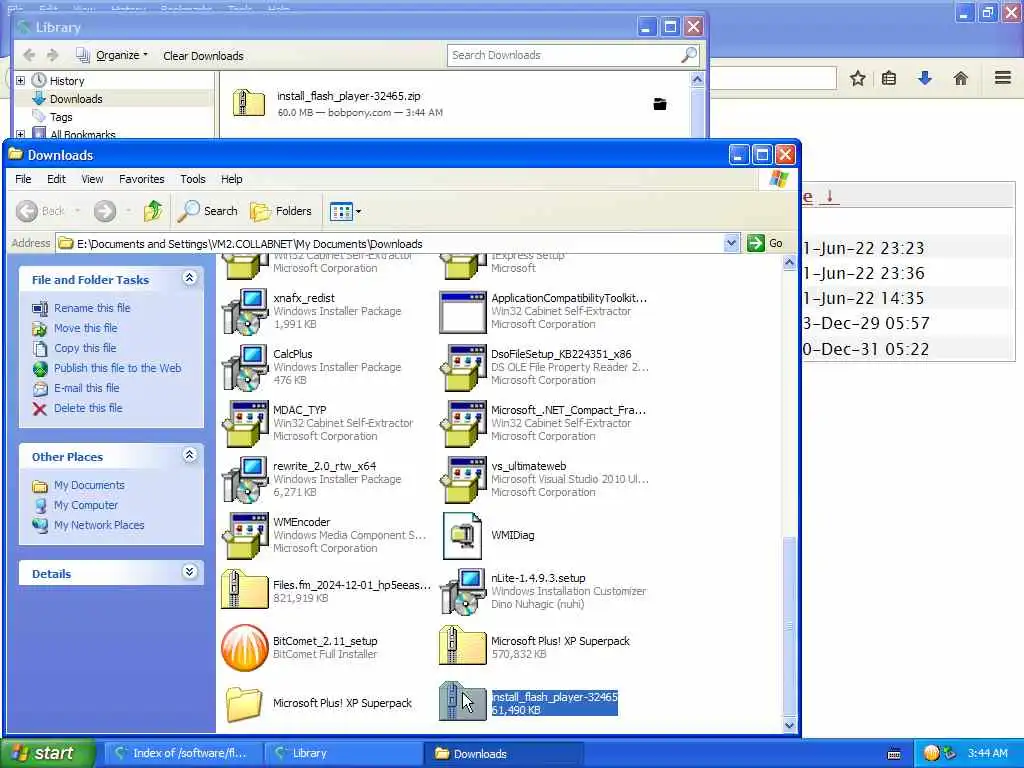Screen dimensions: 1024x768
Task: Select the WMIDiag file icon
Action: coord(462,536)
